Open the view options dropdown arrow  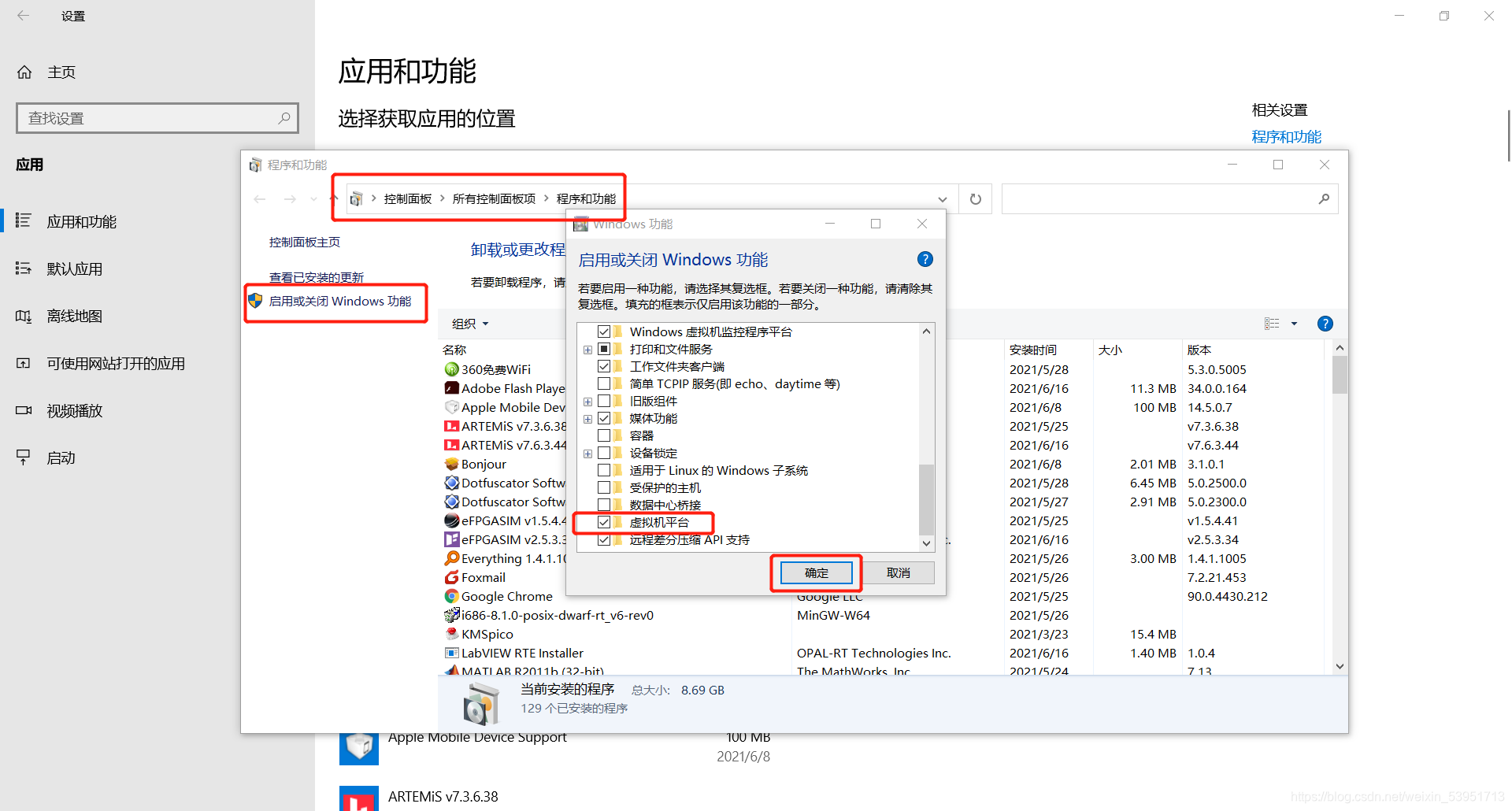[x=1294, y=324]
